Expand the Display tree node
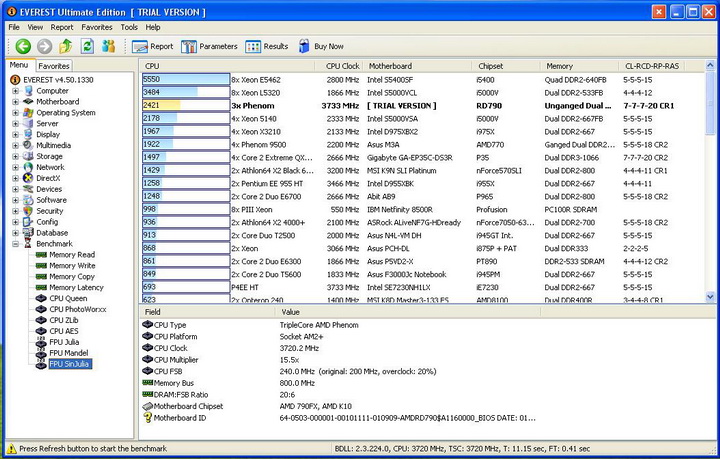Screen dimensions: 720x459 click(x=15, y=135)
